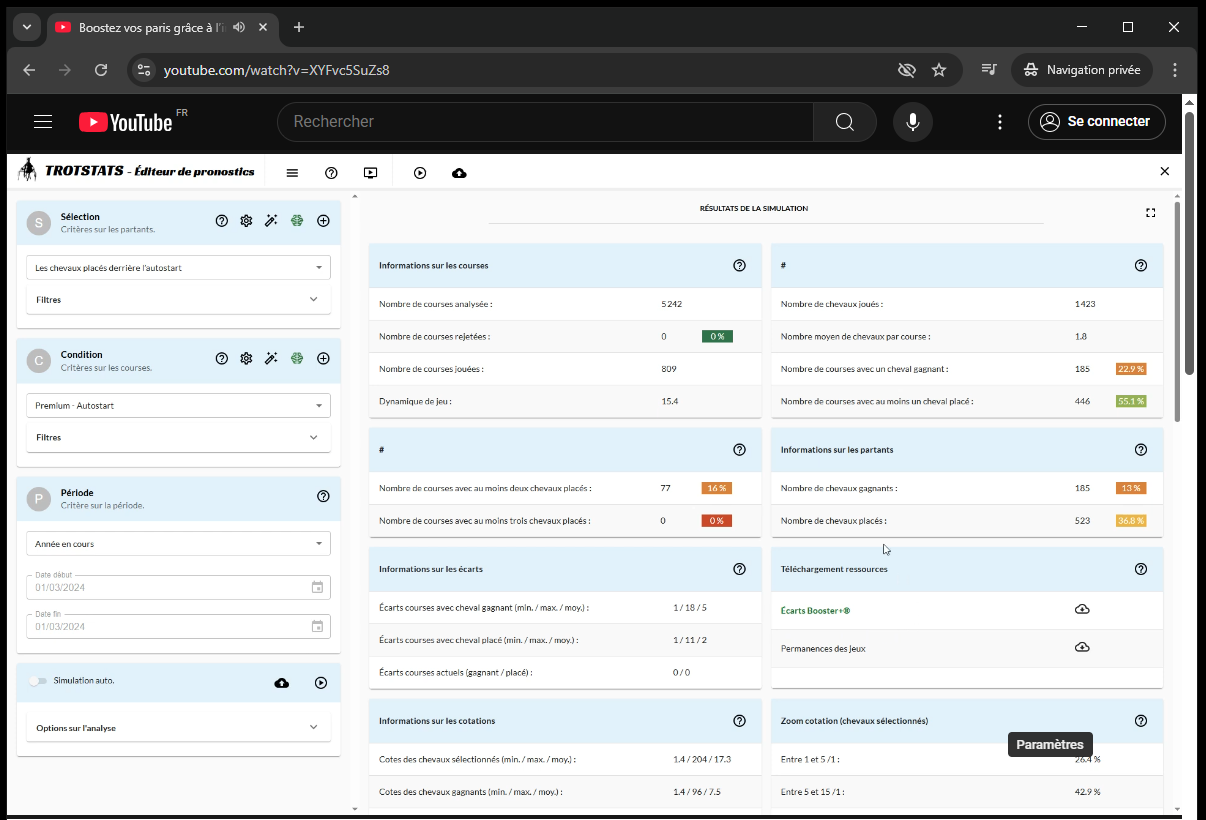
Task: Mute the YouTube browser tab audio
Action: coord(239,27)
